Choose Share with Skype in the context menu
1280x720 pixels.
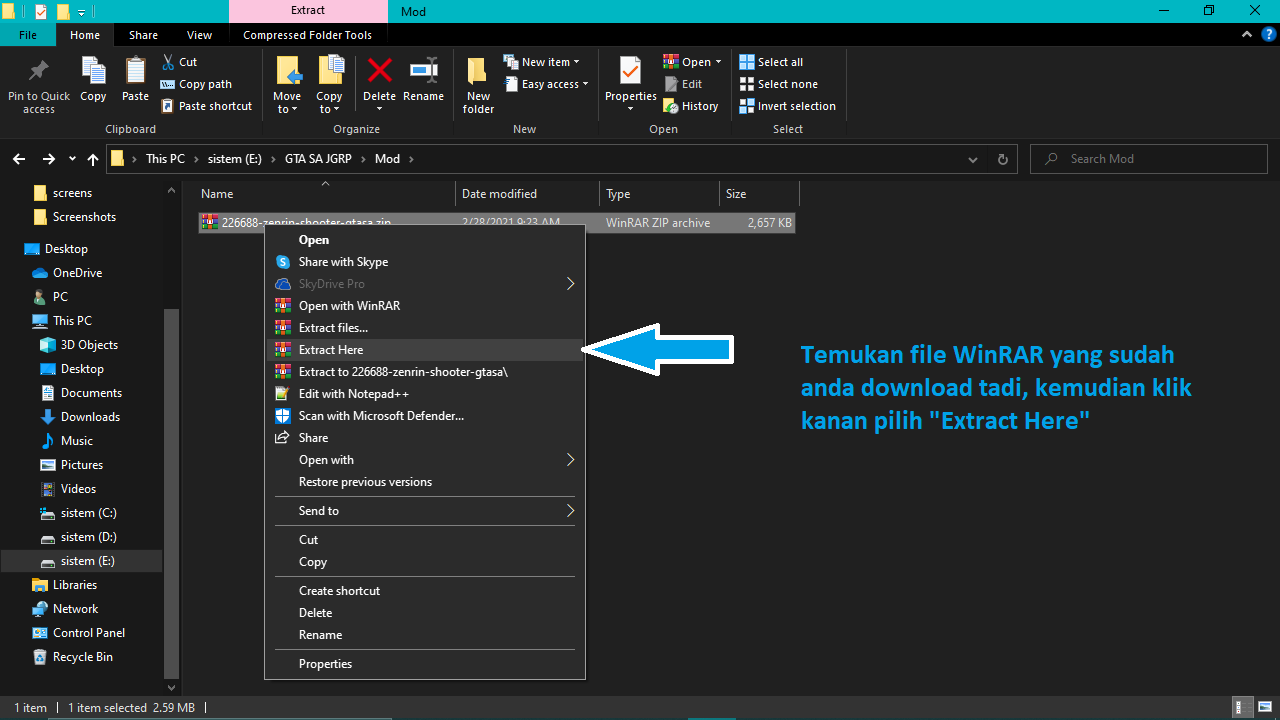pyautogui.click(x=425, y=262)
